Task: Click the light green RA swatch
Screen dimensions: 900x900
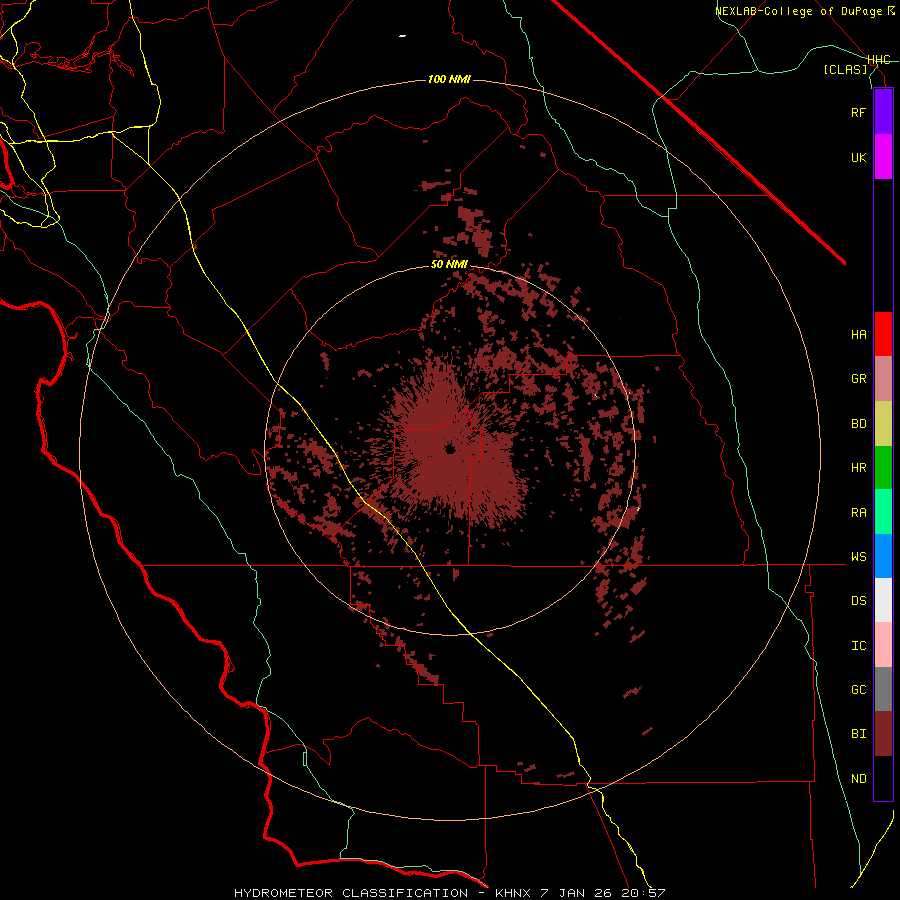Action: [883, 512]
